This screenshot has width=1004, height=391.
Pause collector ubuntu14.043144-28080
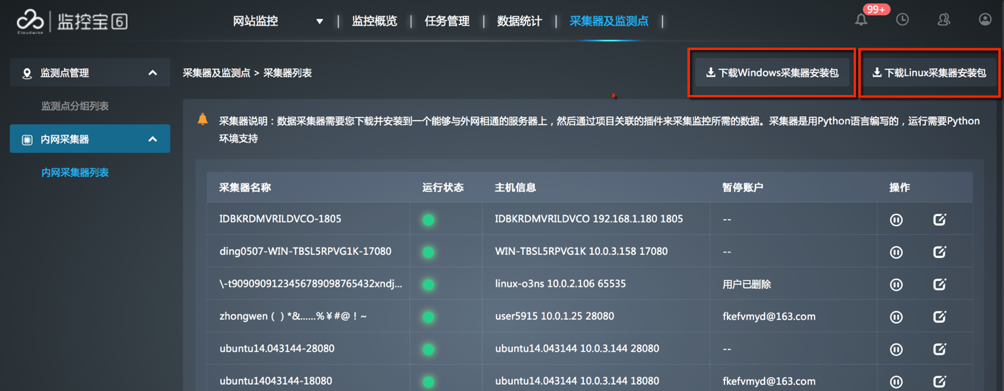(x=896, y=349)
